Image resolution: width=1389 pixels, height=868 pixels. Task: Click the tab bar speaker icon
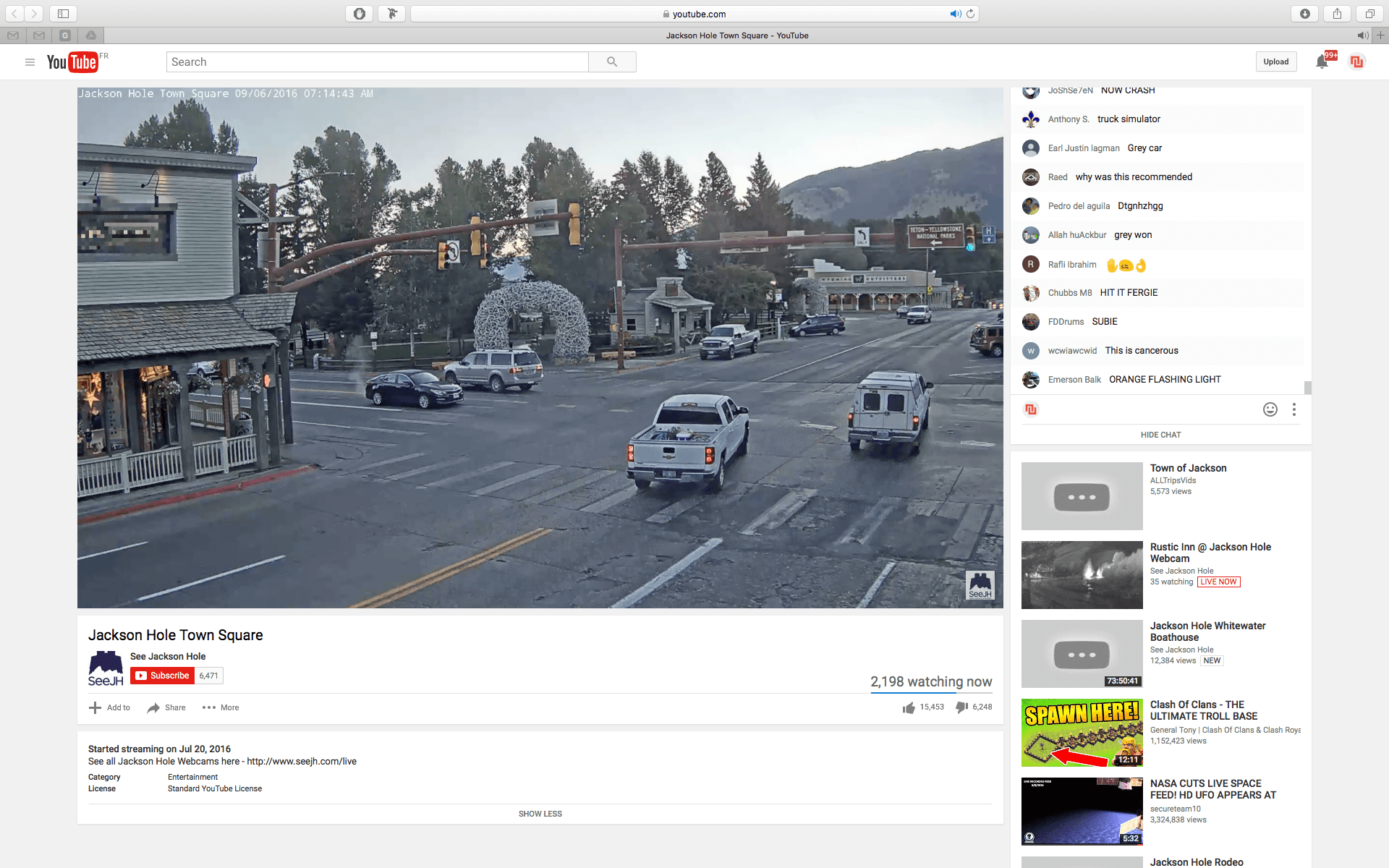tap(1362, 35)
